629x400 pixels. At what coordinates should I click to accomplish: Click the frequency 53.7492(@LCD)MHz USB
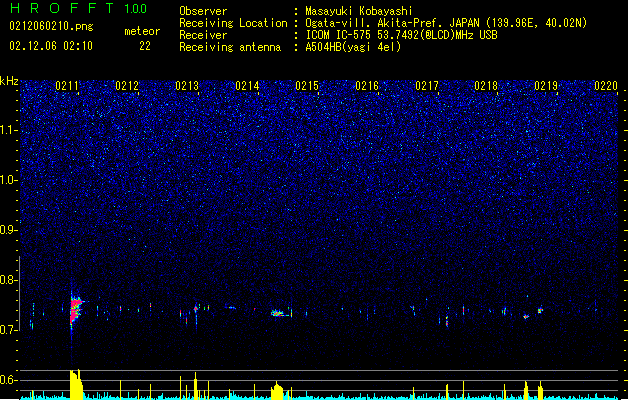pos(438,35)
